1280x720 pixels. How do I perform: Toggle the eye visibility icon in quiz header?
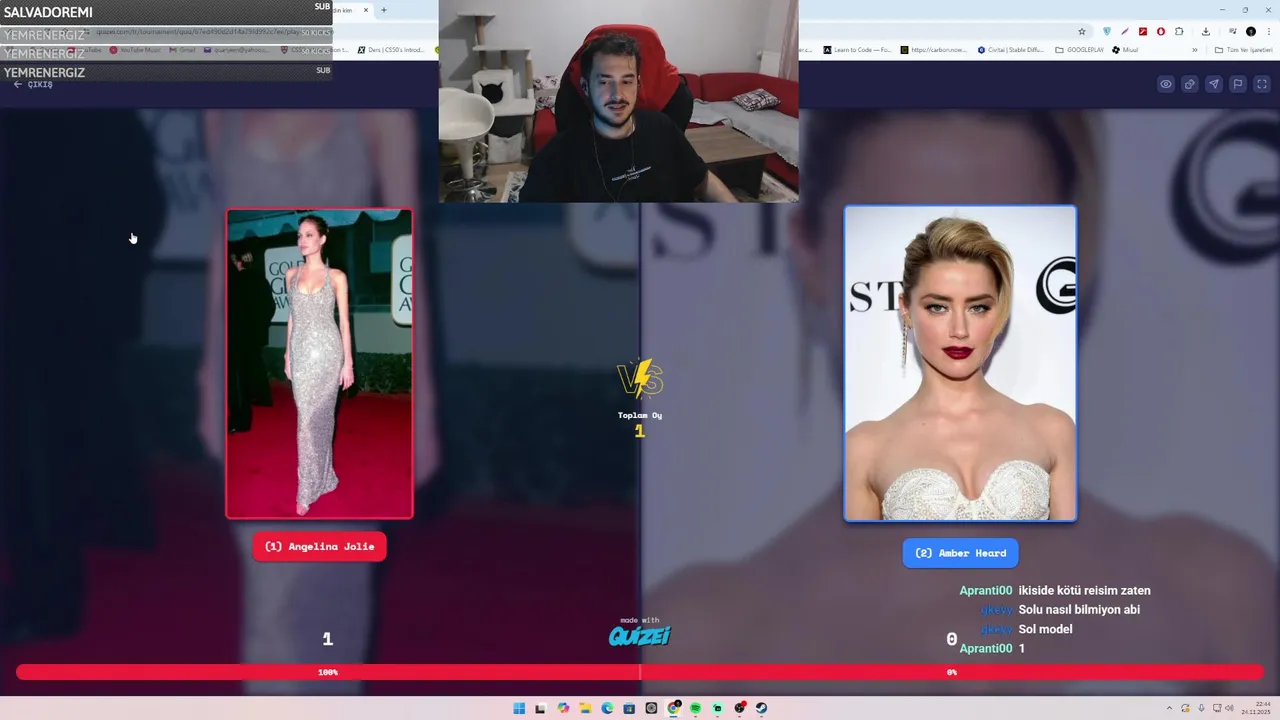pos(1166,84)
